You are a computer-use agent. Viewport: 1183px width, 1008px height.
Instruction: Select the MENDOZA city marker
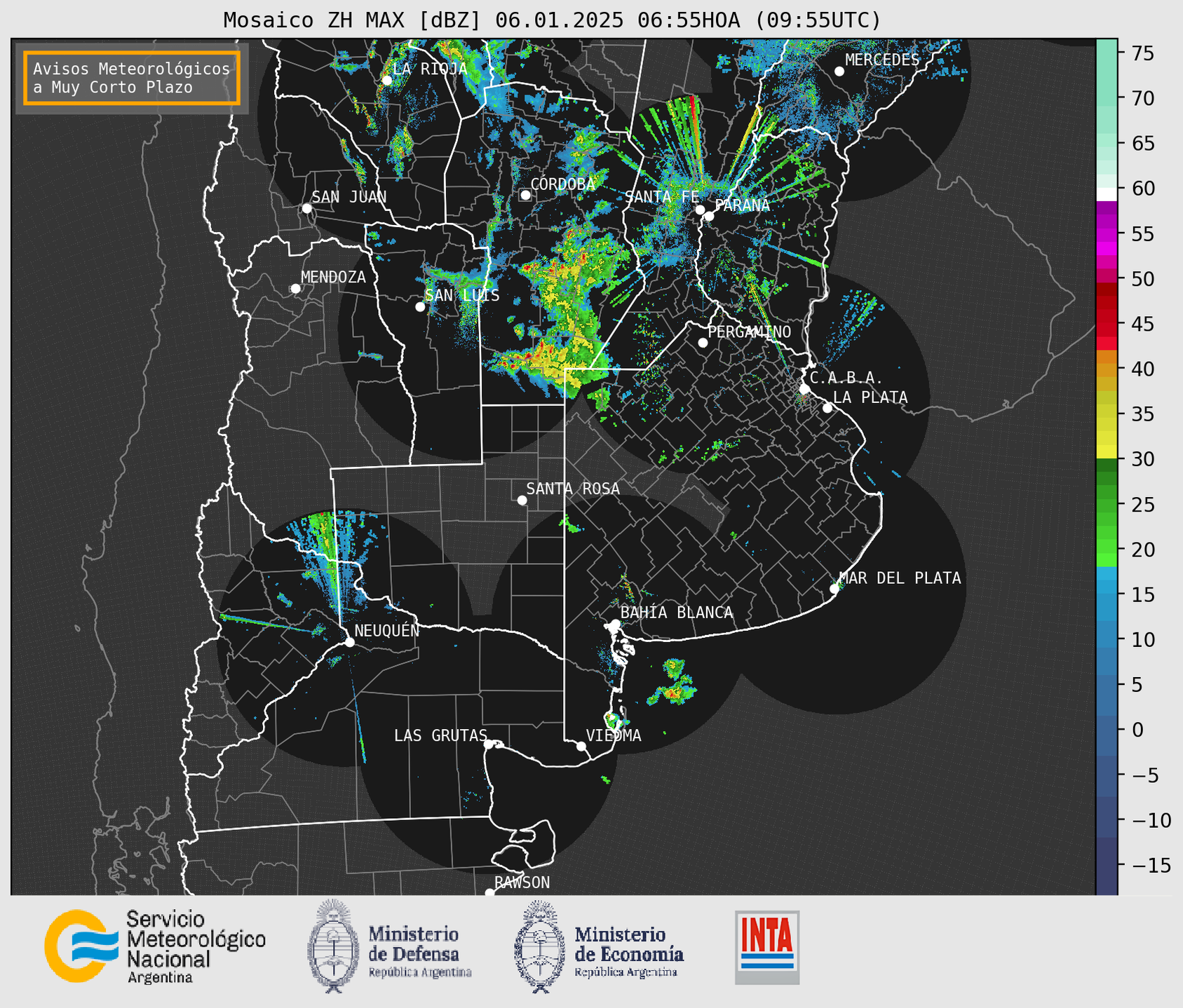coord(296,289)
